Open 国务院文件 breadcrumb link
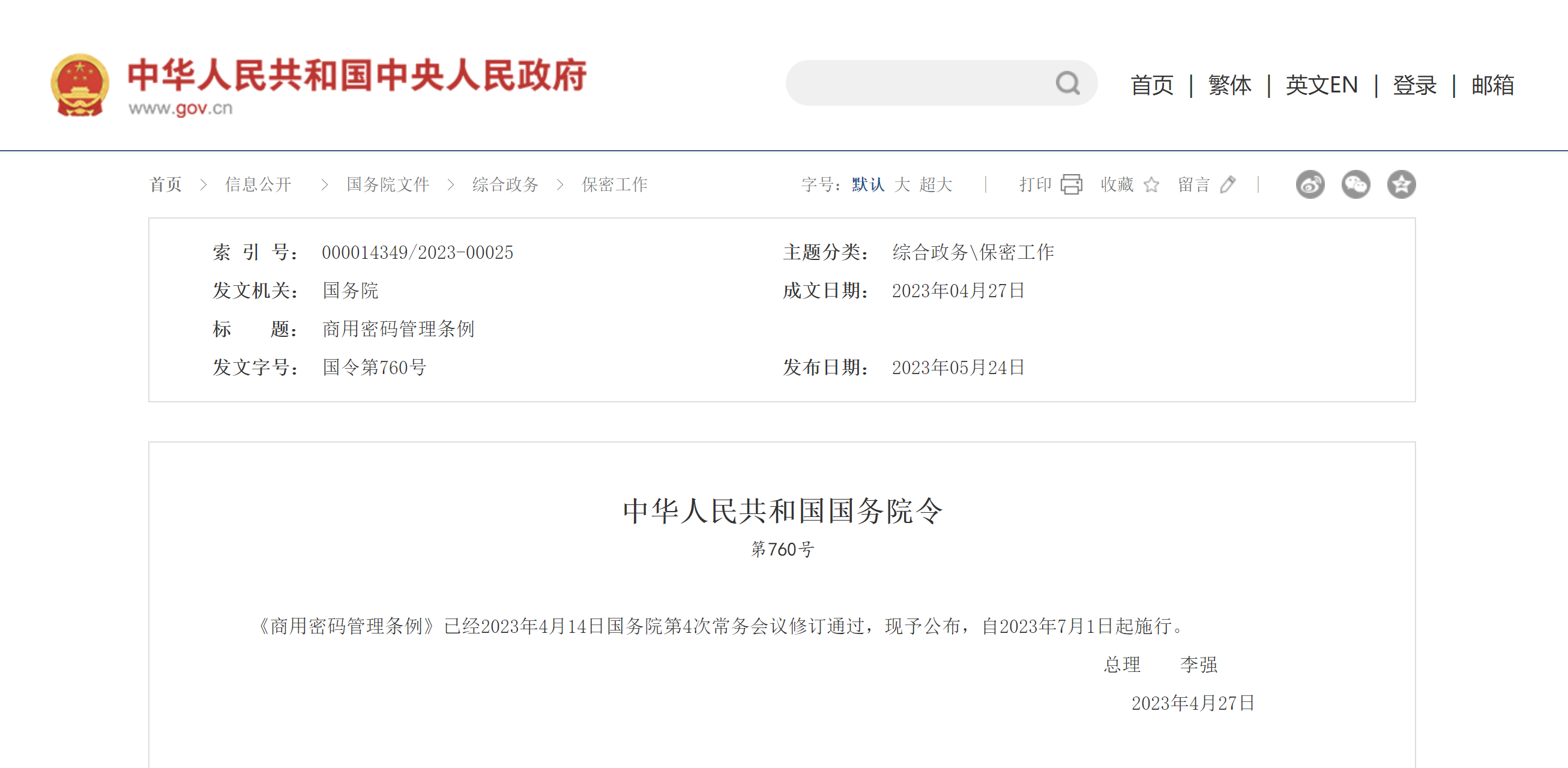The image size is (1568, 768). [x=388, y=184]
